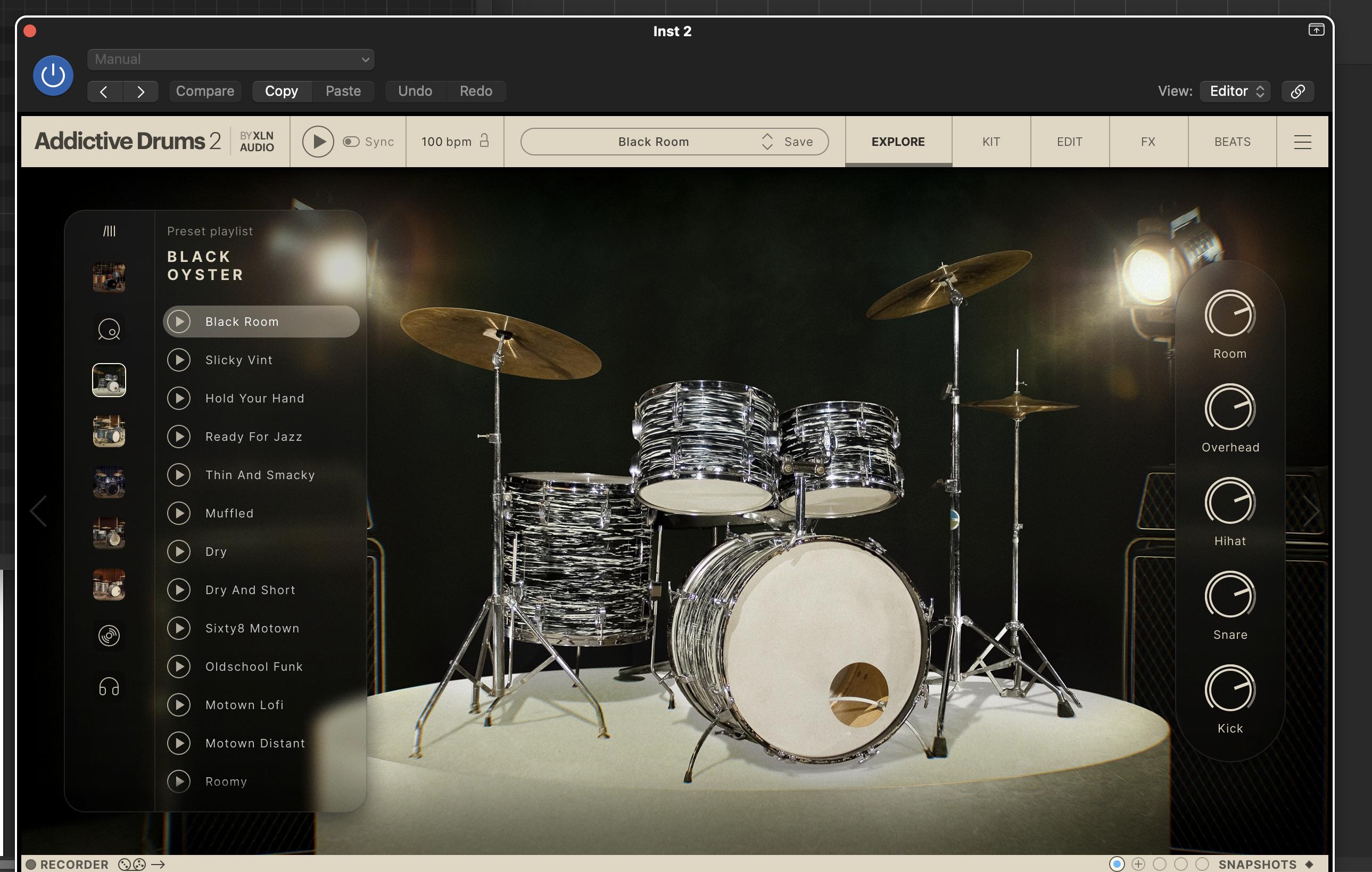Click the link icon next to Editor view
The height and width of the screenshot is (872, 1372).
click(1297, 91)
